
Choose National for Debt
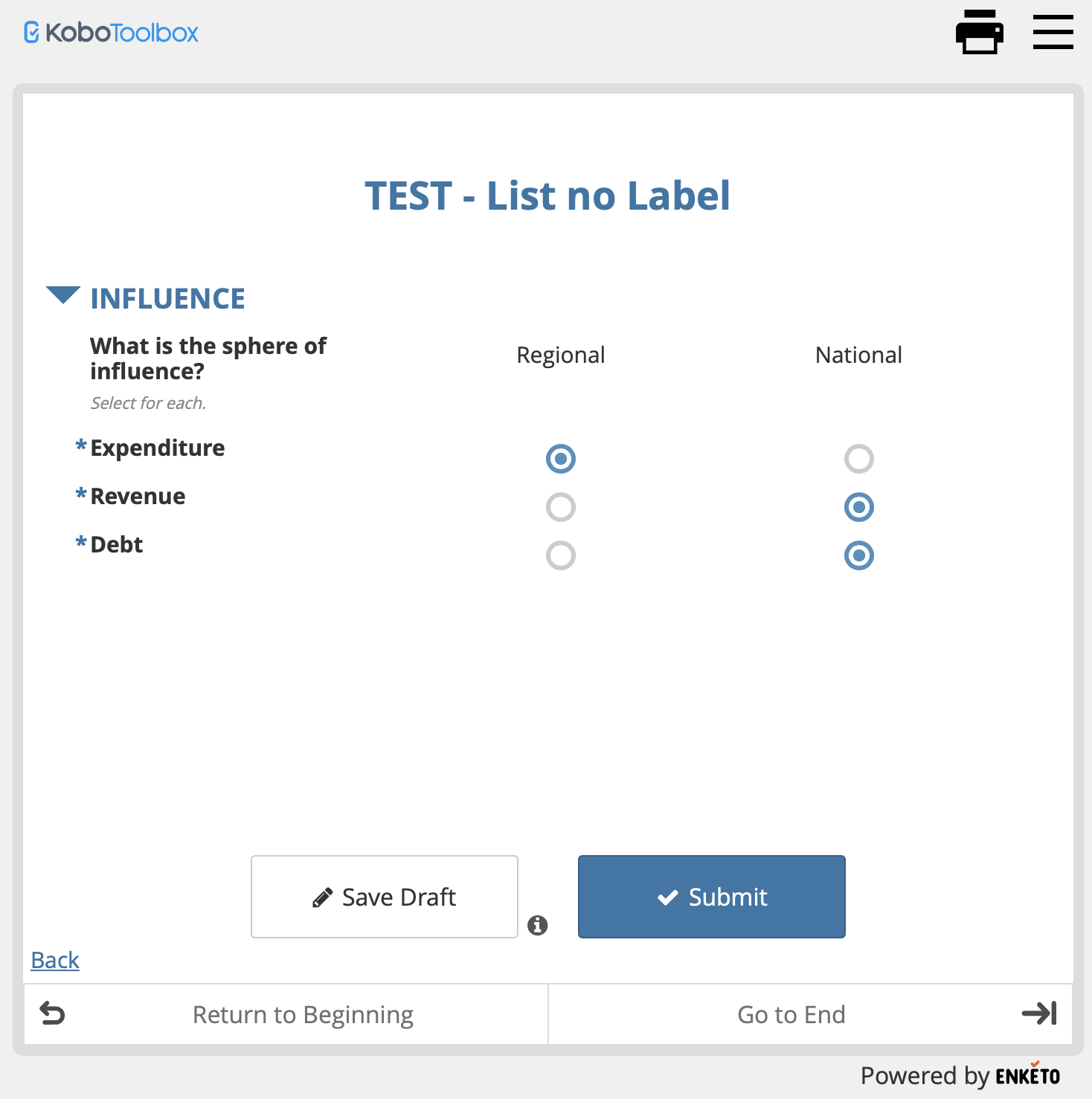pyautogui.click(x=858, y=555)
